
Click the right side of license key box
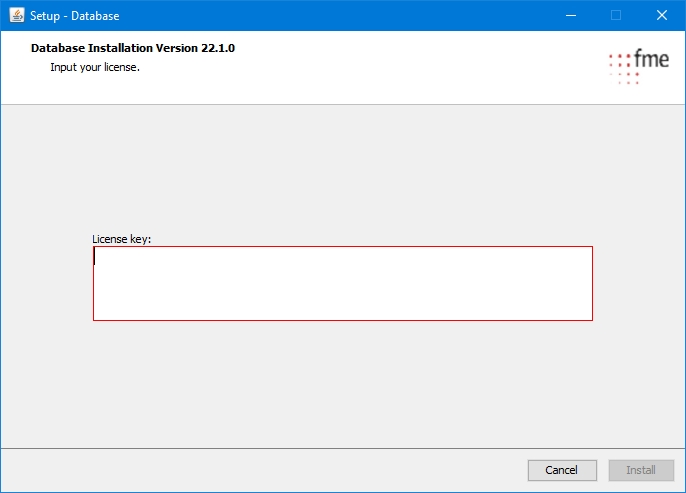click(x=560, y=283)
